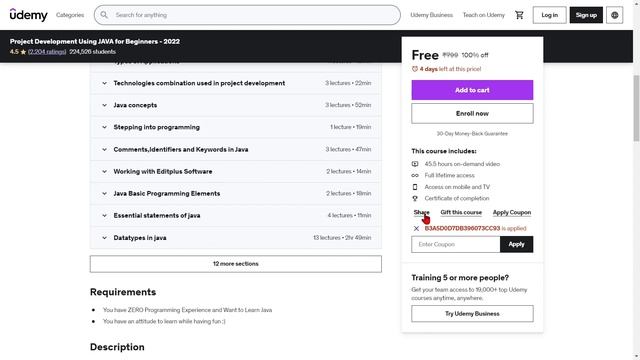Expand 'Java Basic Programming Elements' section

coord(236,193)
